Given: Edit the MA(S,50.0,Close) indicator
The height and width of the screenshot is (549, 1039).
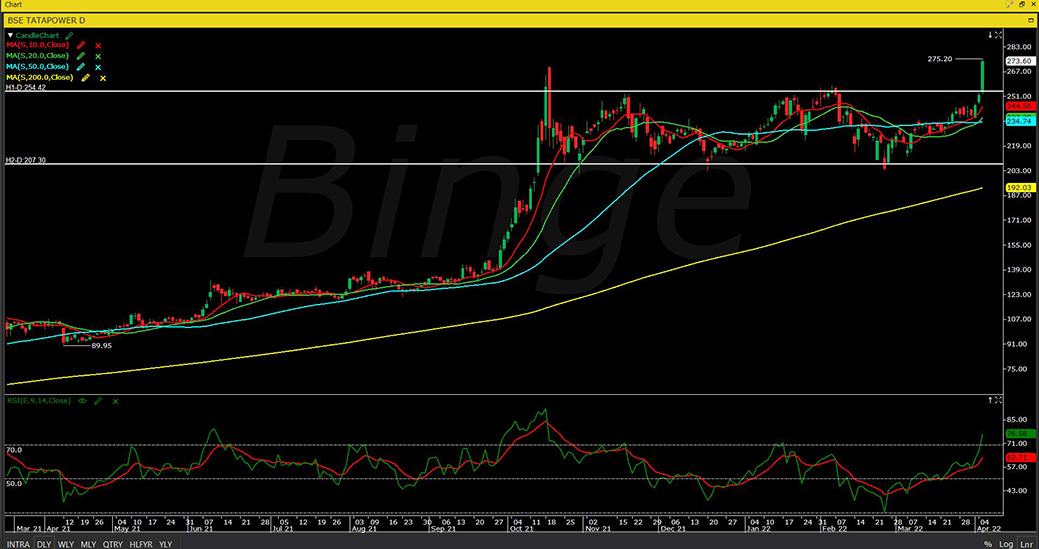Looking at the screenshot, I should coord(81,67).
